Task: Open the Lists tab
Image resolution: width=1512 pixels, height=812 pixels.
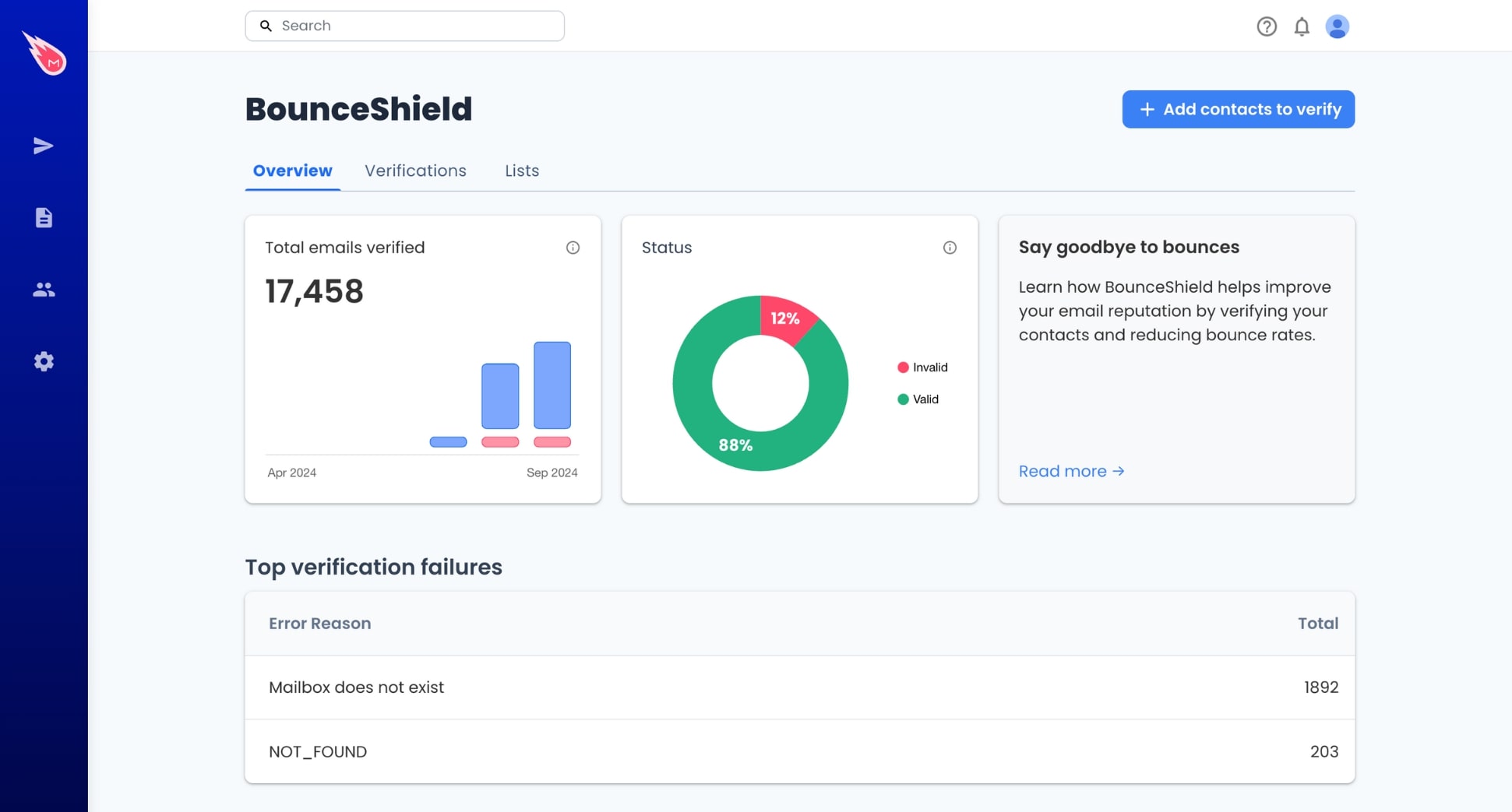Action: (520, 170)
